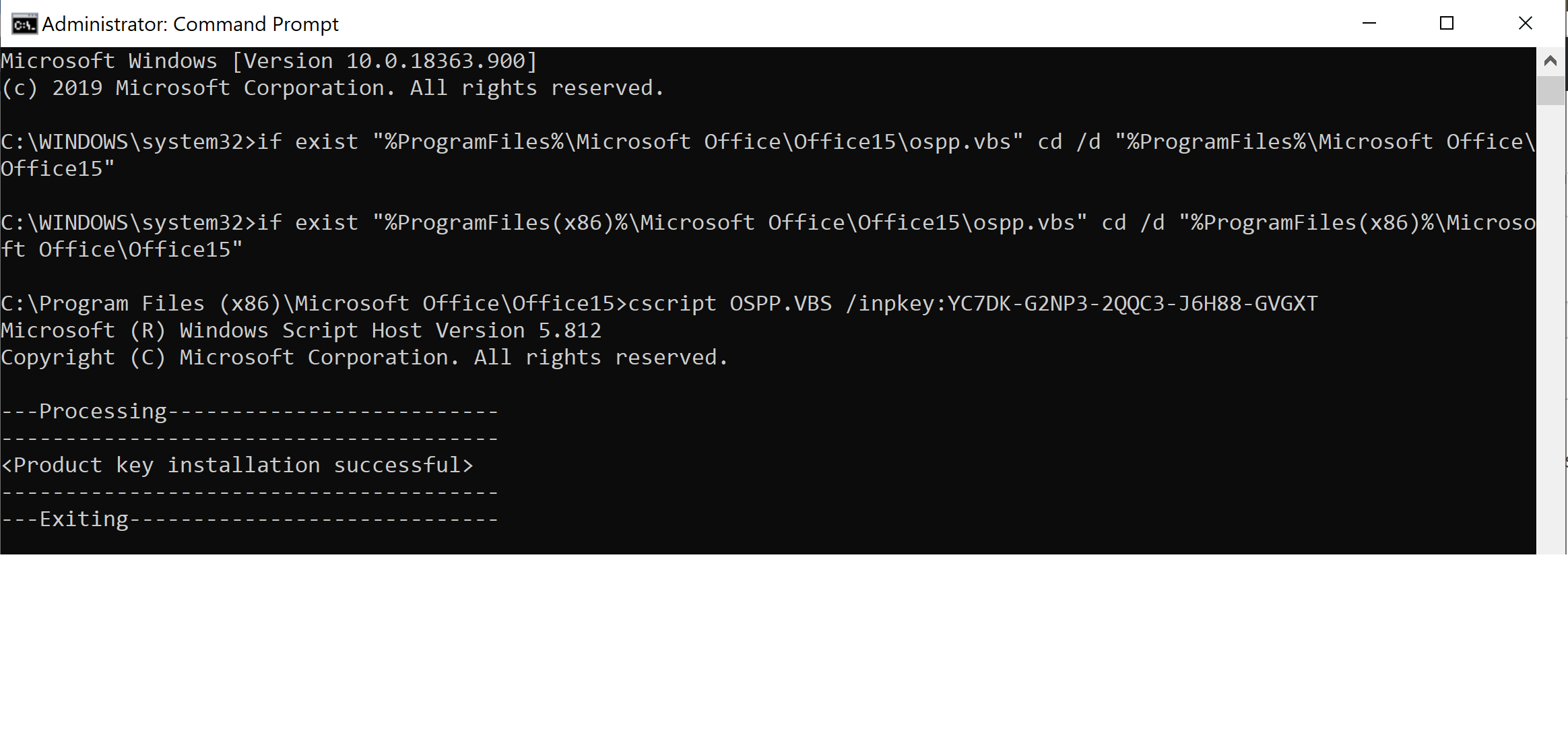Click the "Copyright (C) Microsoft Corporation" line
The height and width of the screenshot is (735, 1568).
(x=364, y=358)
